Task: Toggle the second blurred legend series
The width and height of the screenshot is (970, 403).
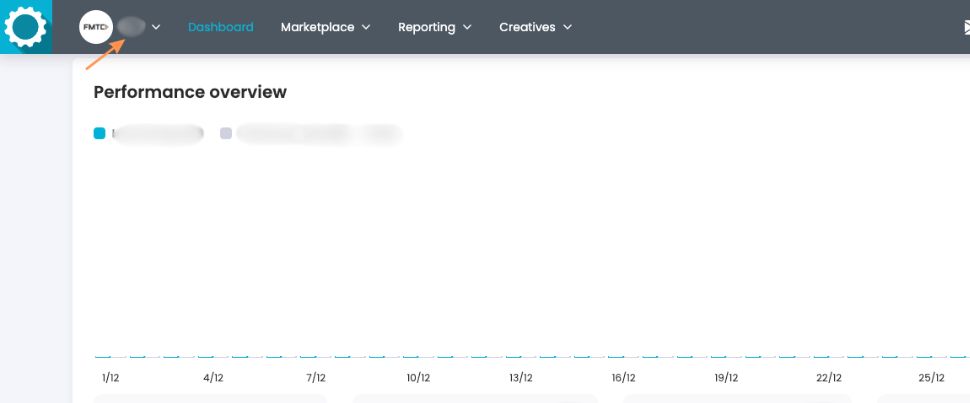Action: pos(318,133)
